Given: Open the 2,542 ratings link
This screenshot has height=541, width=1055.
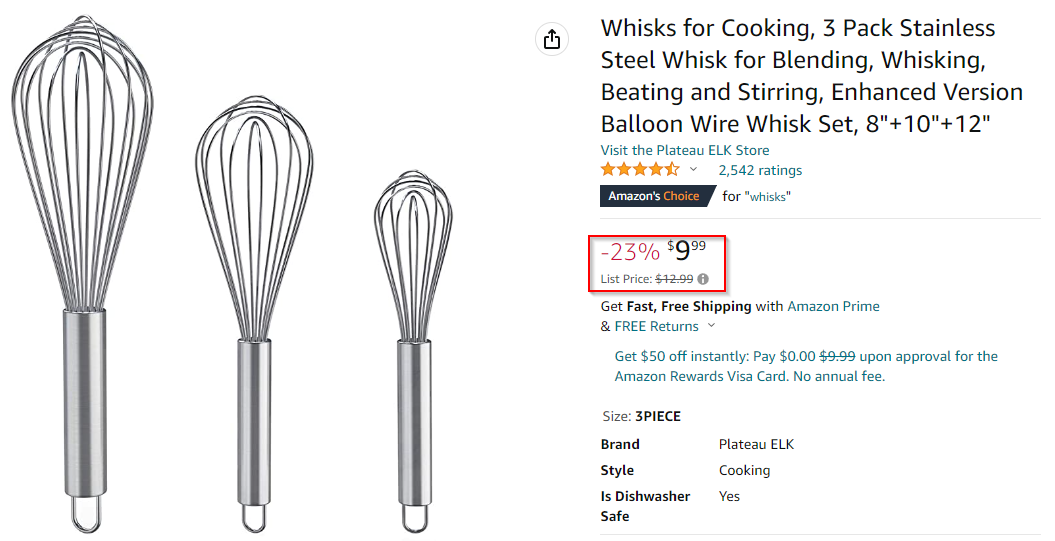Looking at the screenshot, I should coord(760,170).
